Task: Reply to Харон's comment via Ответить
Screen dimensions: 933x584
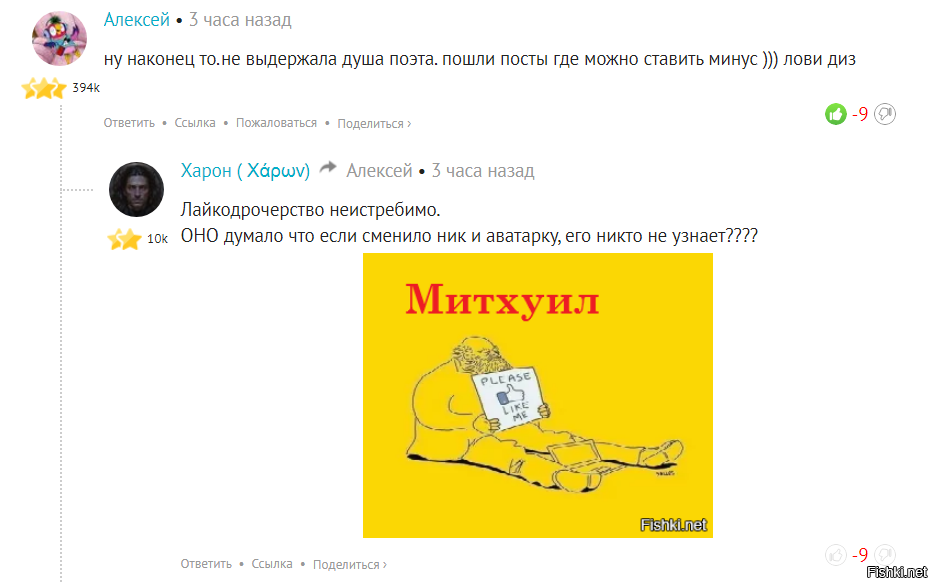Action: 206,564
